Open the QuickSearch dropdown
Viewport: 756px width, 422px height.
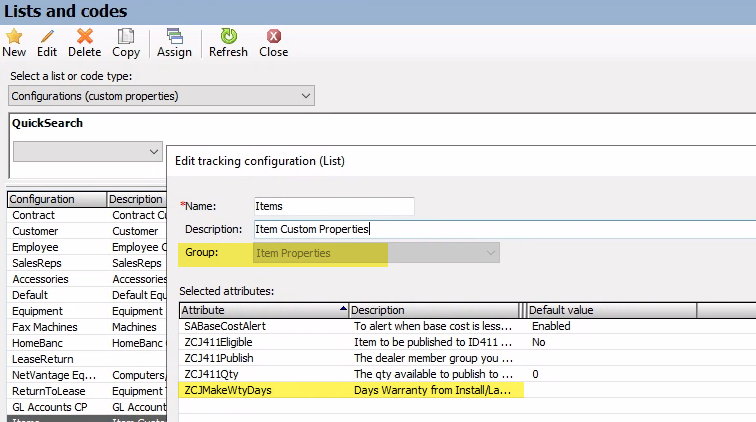[x=88, y=151]
